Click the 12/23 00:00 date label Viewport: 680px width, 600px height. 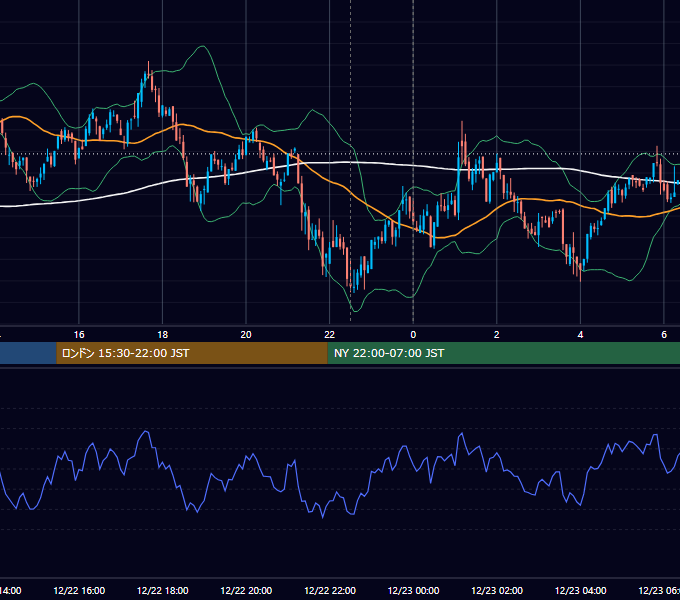point(413,590)
